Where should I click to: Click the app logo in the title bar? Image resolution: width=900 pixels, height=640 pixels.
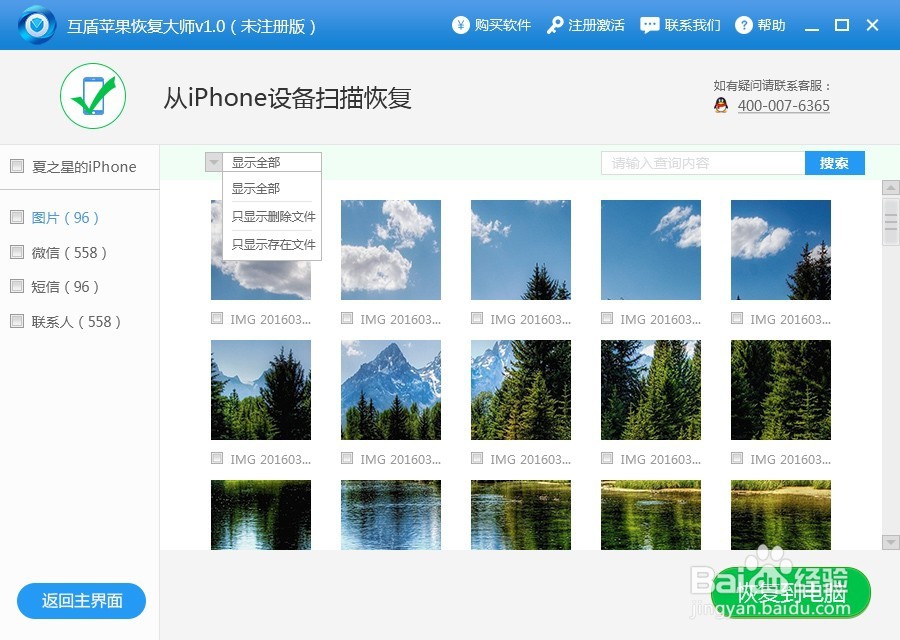tap(37, 25)
